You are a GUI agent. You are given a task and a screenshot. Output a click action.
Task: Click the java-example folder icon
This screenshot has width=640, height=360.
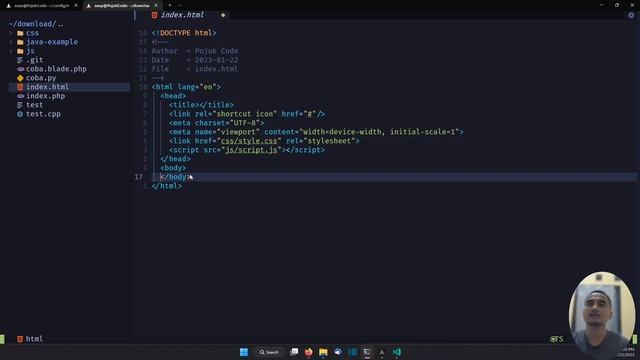coord(20,42)
